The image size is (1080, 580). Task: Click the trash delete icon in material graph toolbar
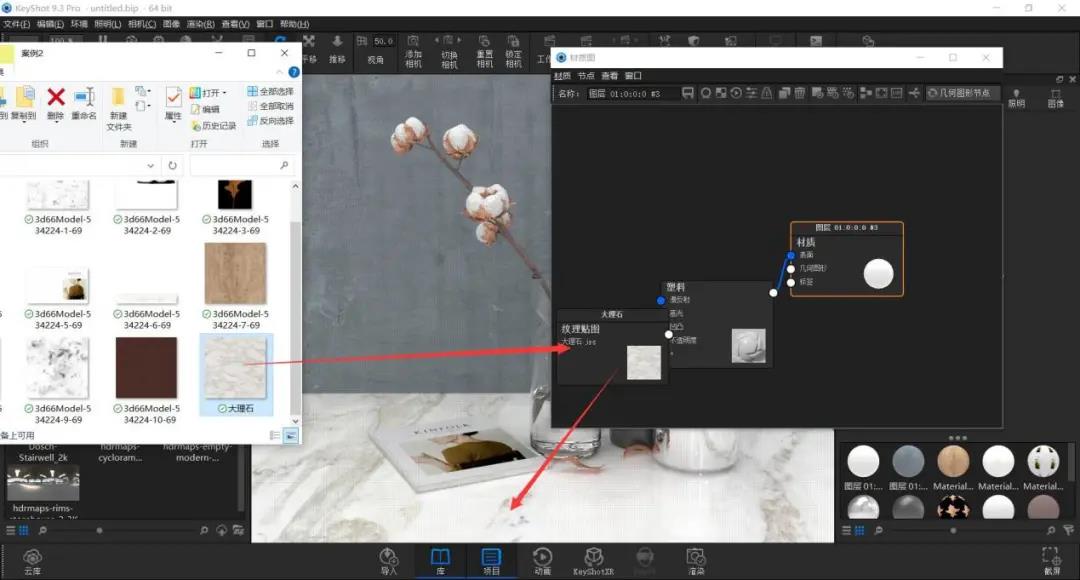[x=800, y=93]
